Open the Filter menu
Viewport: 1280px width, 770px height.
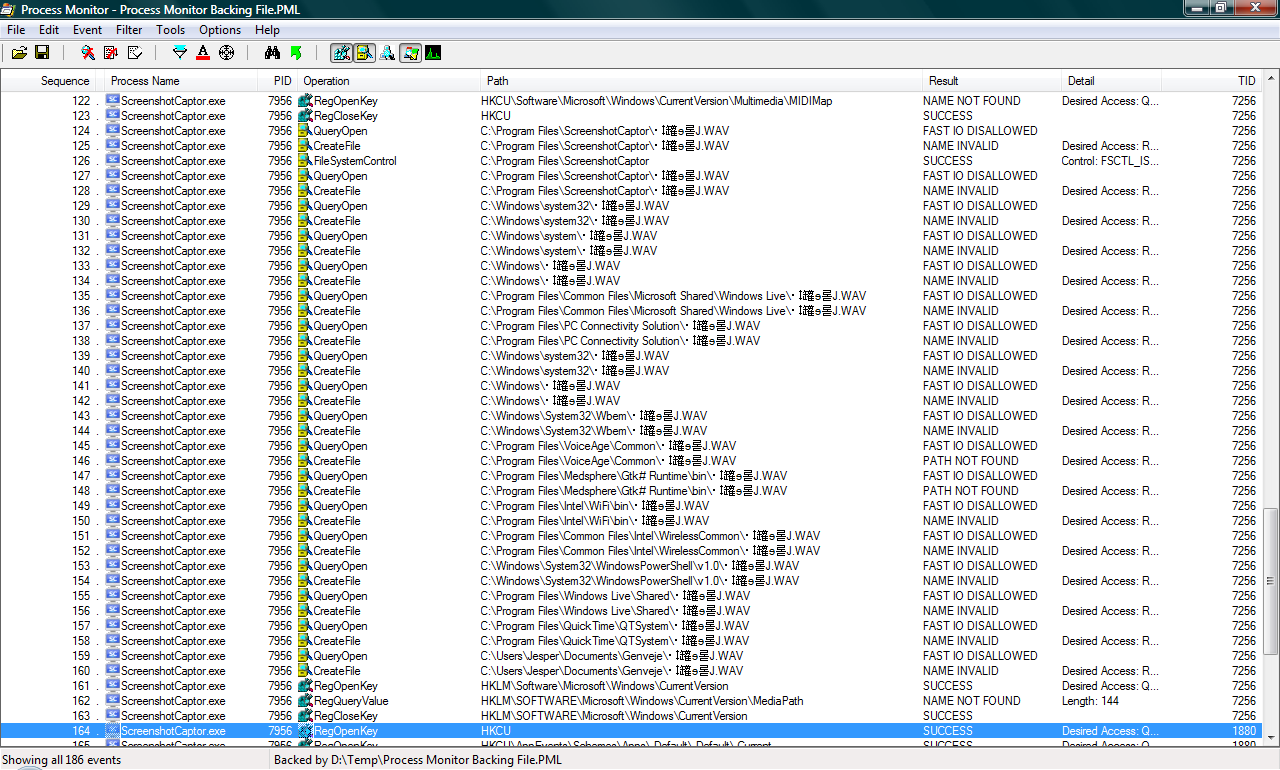coord(129,30)
